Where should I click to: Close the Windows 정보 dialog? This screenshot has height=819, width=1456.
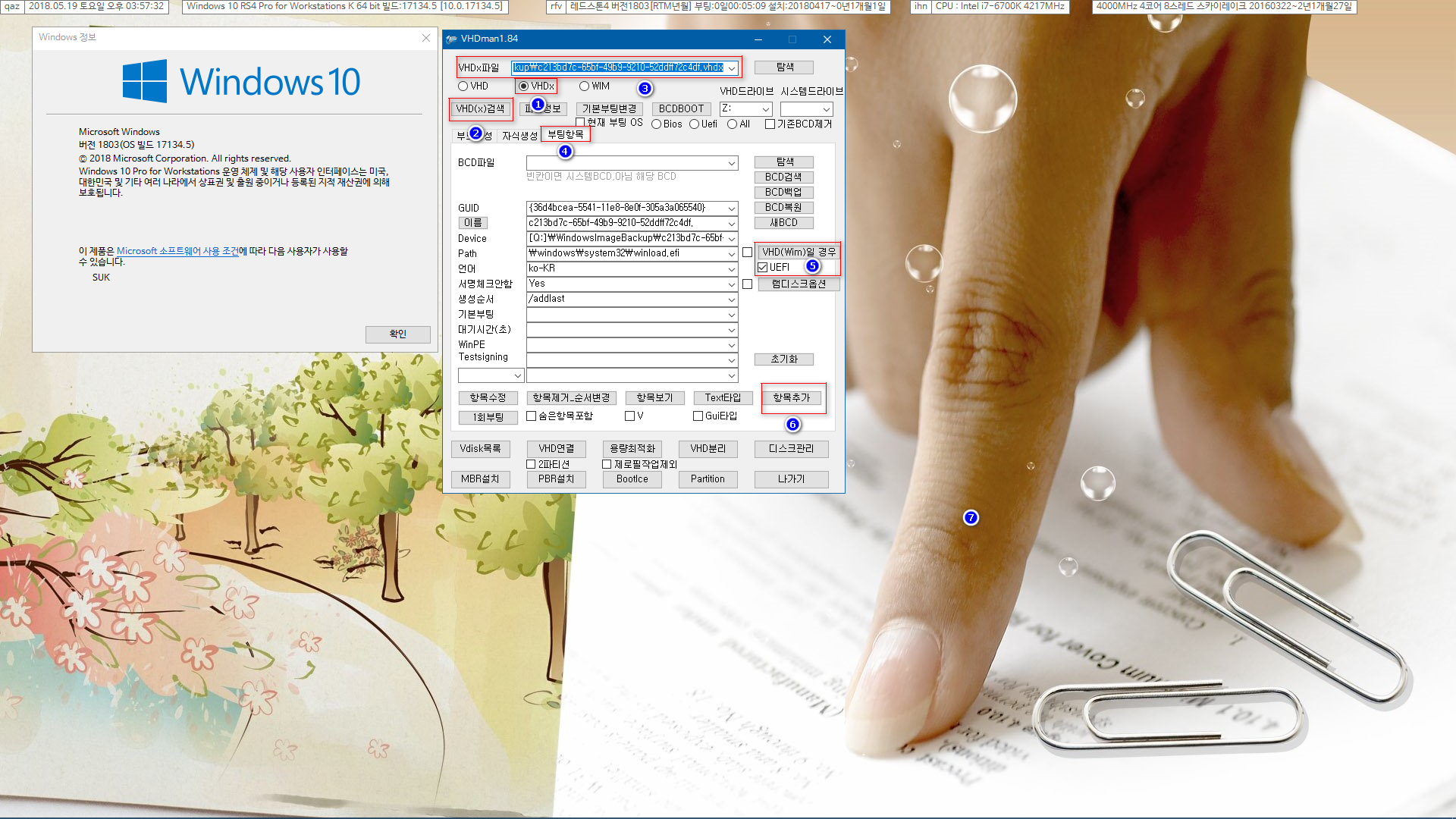click(x=425, y=37)
